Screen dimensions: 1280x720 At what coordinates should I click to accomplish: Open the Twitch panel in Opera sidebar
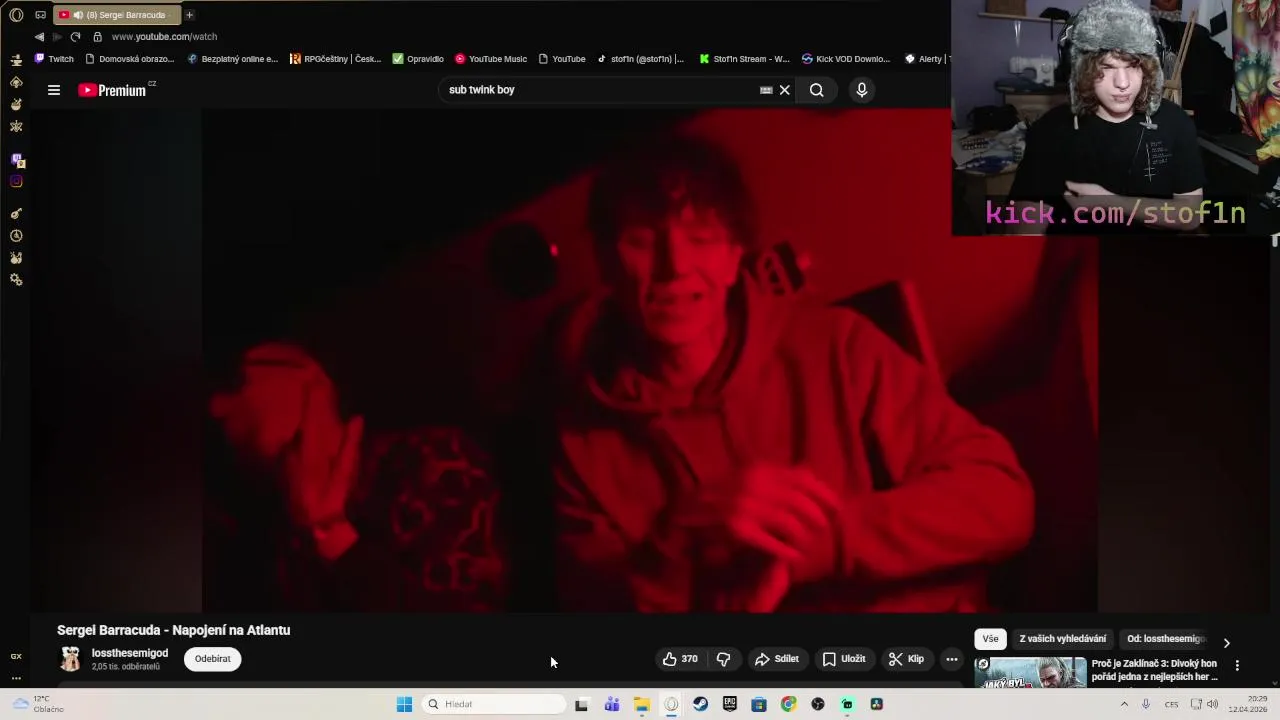(16, 160)
